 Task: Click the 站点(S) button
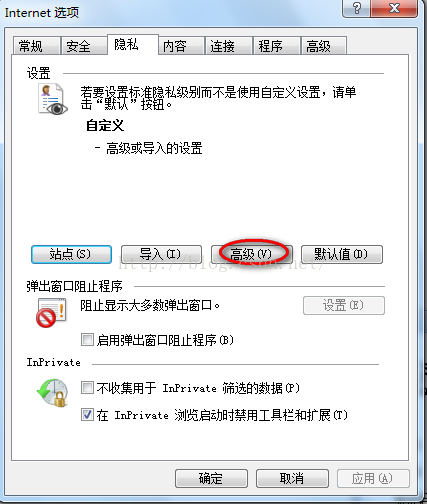coord(71,255)
